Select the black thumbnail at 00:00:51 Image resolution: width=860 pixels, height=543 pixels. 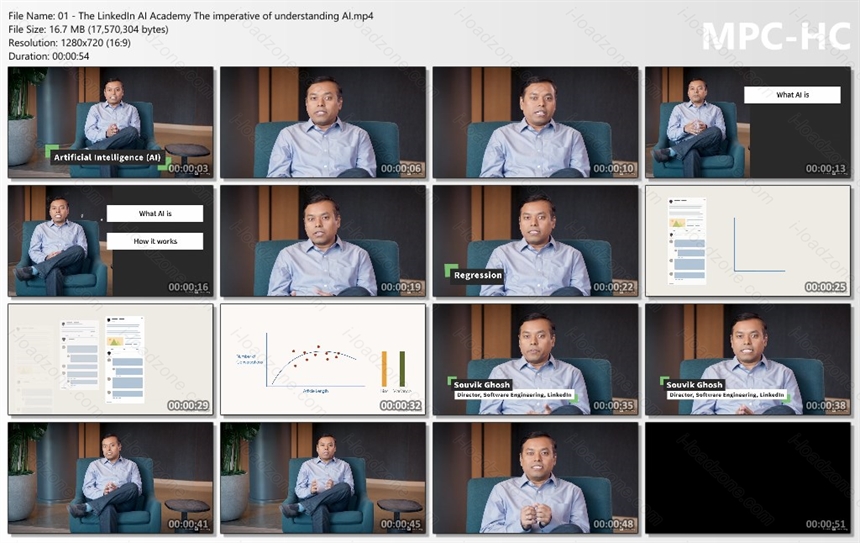point(748,478)
